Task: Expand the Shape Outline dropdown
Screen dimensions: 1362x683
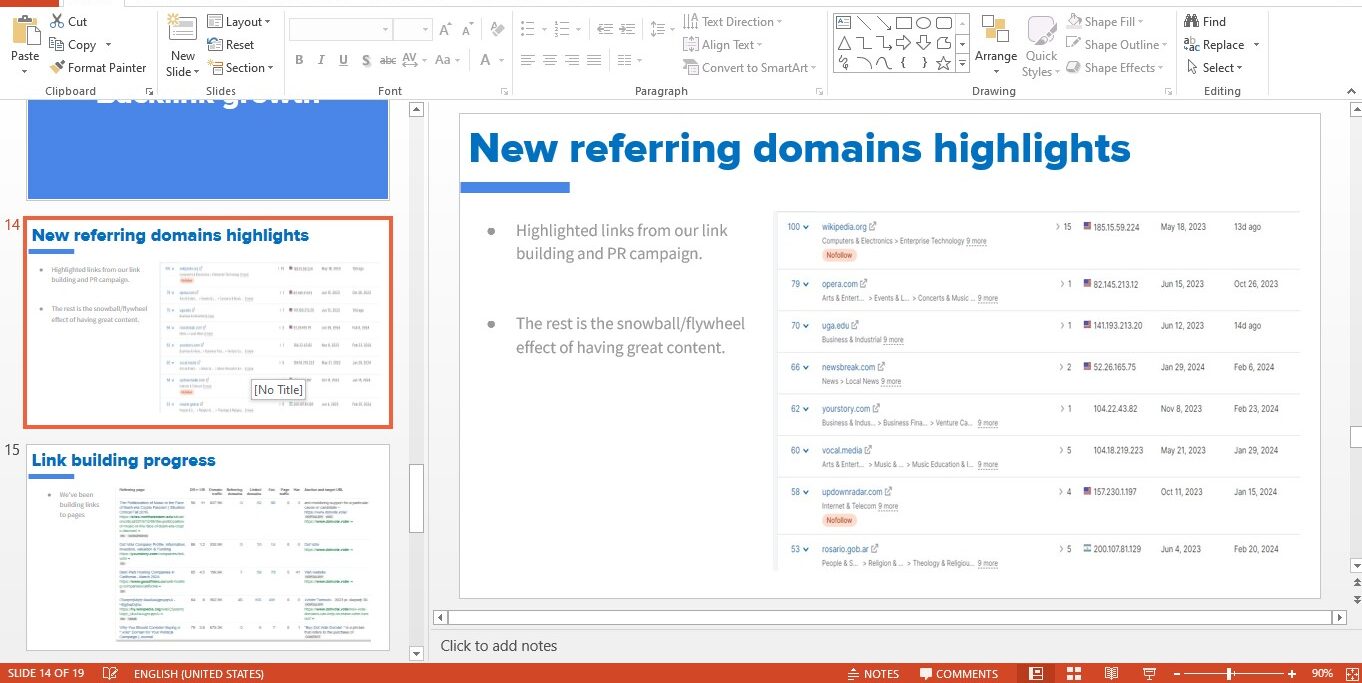Action: point(1117,44)
